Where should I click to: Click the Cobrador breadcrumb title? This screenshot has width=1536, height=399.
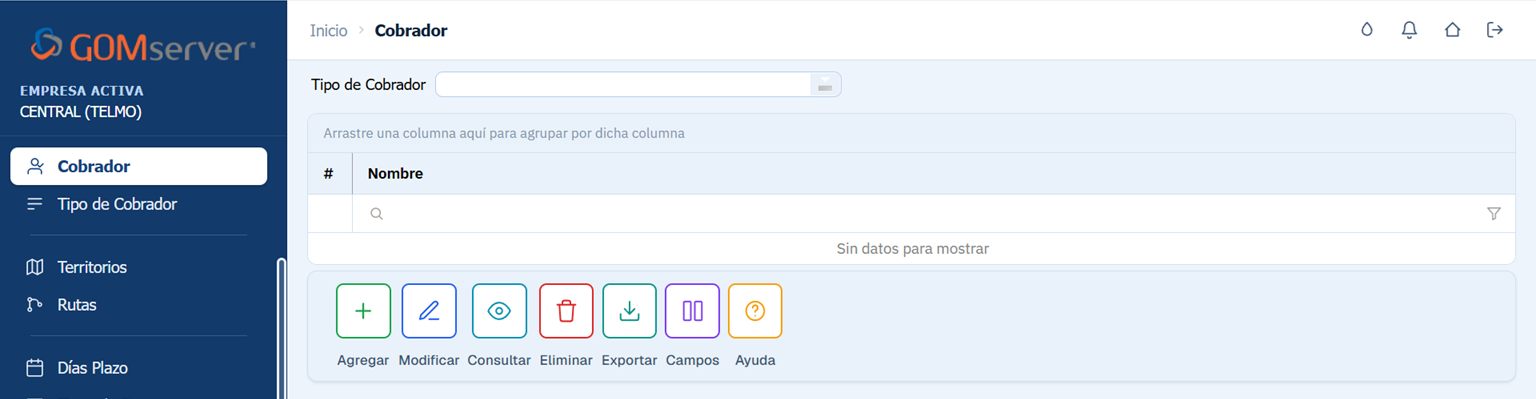coord(411,31)
